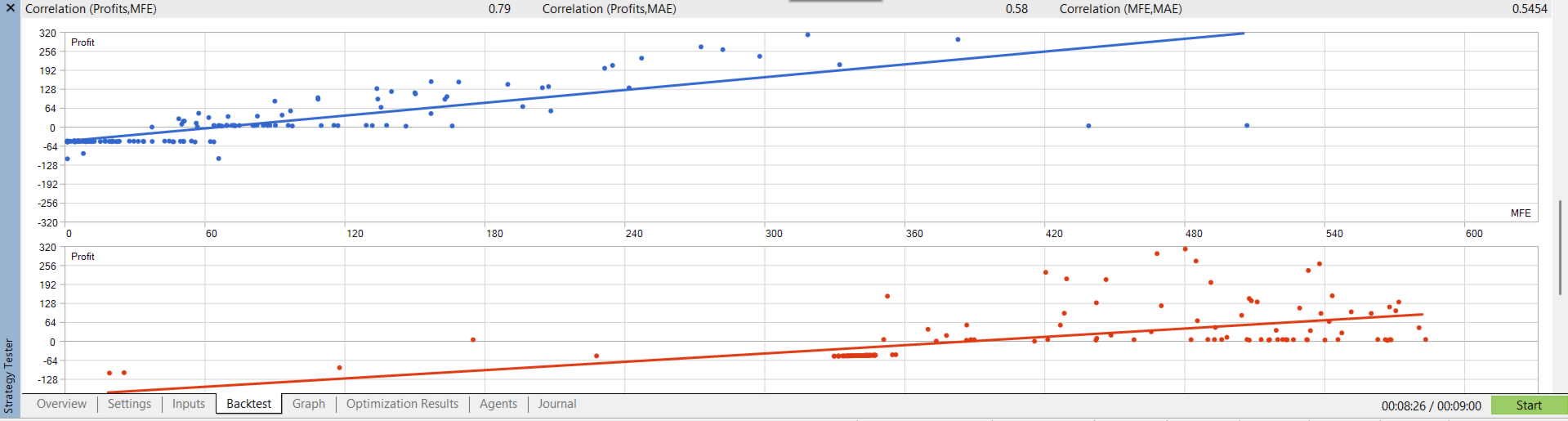This screenshot has height=421, width=1568.
Task: Select the Correlation (Profits,MAE) label
Action: pos(609,9)
